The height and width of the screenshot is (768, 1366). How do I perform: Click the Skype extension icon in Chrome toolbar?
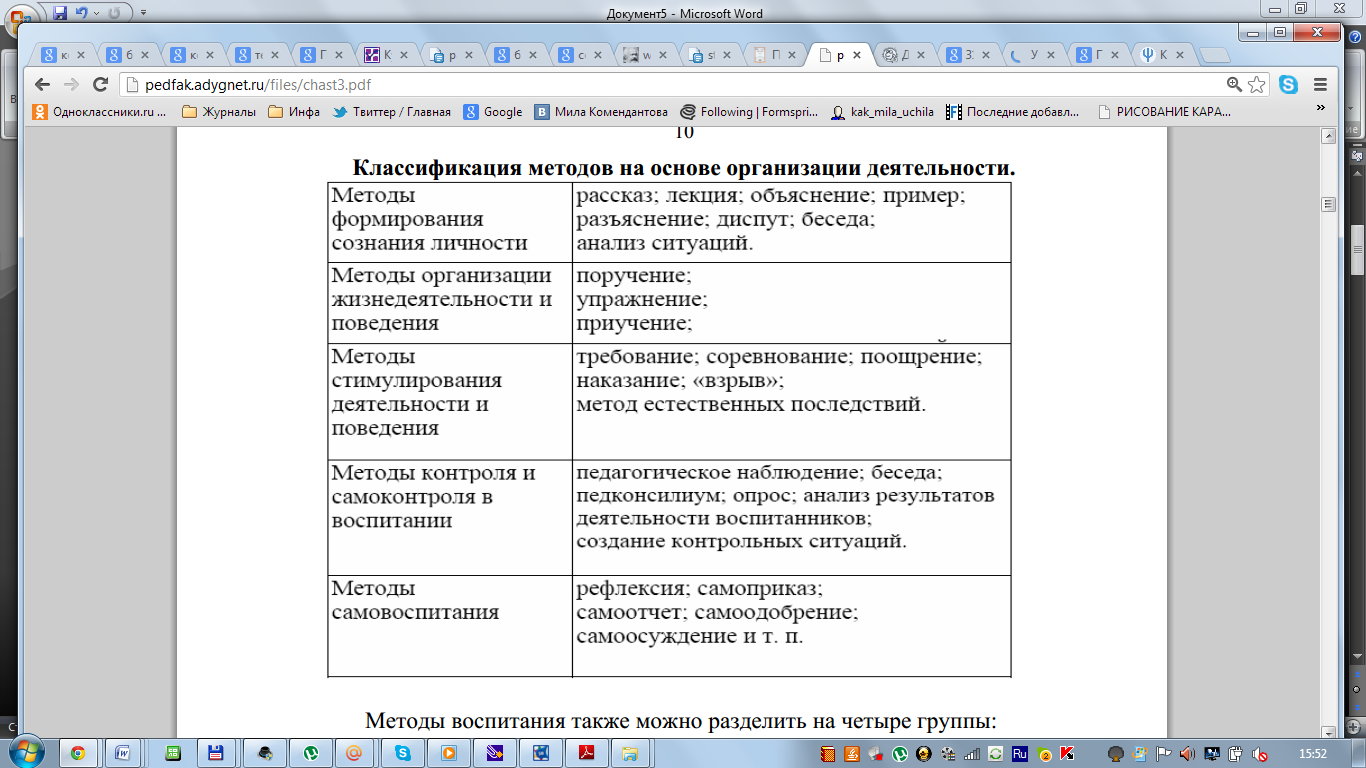[1288, 85]
